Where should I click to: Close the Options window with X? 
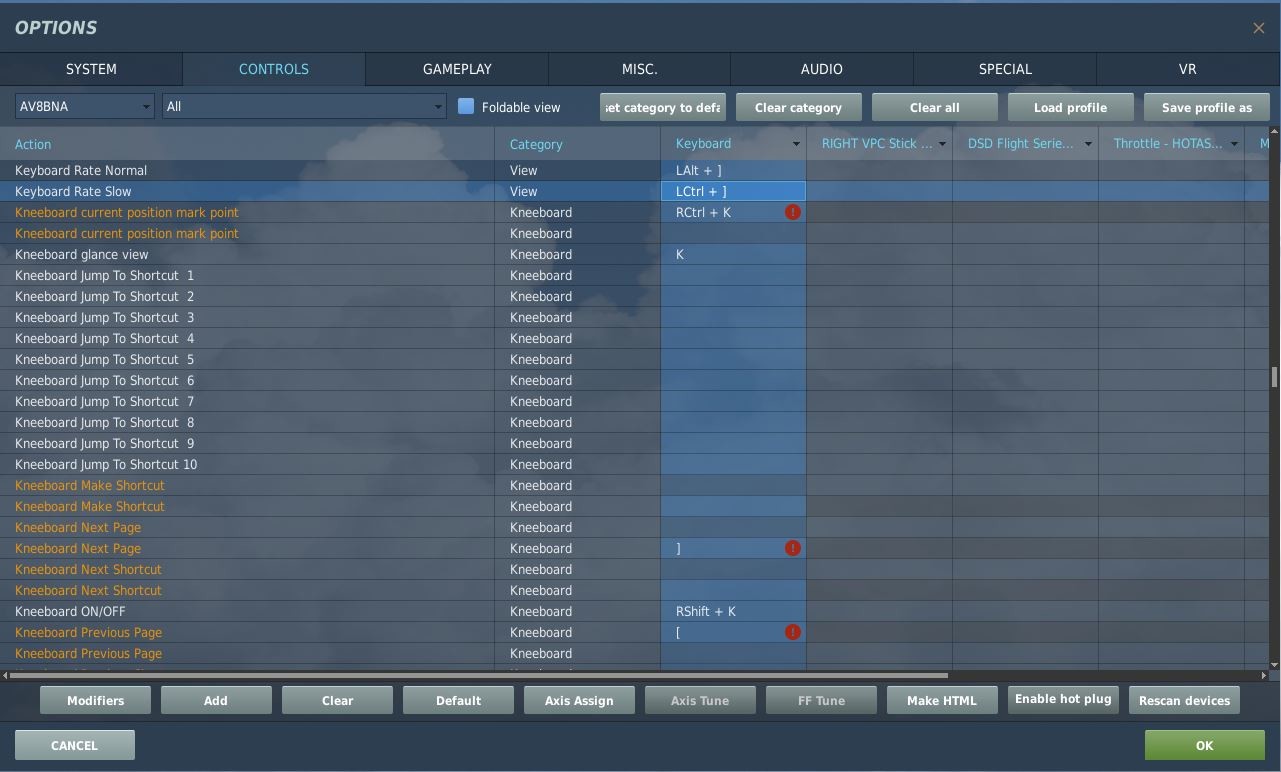pos(1258,28)
